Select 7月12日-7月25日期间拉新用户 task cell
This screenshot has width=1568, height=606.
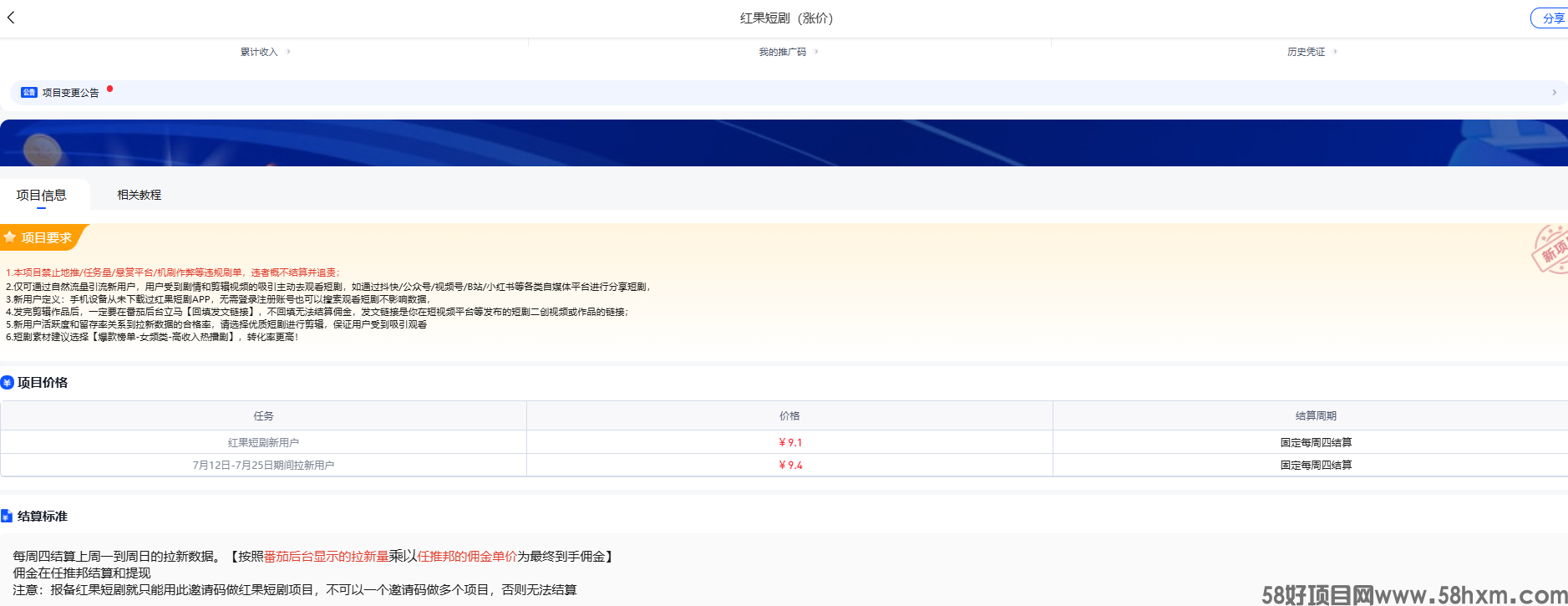point(263,465)
